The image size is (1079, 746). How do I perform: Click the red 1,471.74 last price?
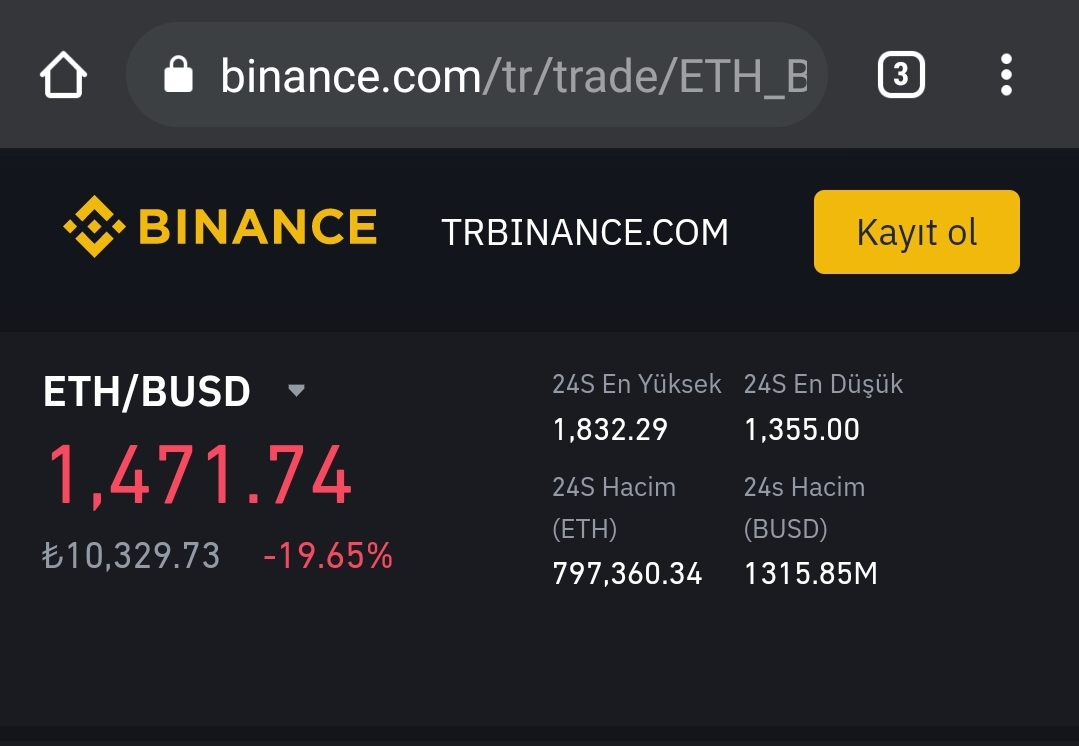click(x=200, y=477)
